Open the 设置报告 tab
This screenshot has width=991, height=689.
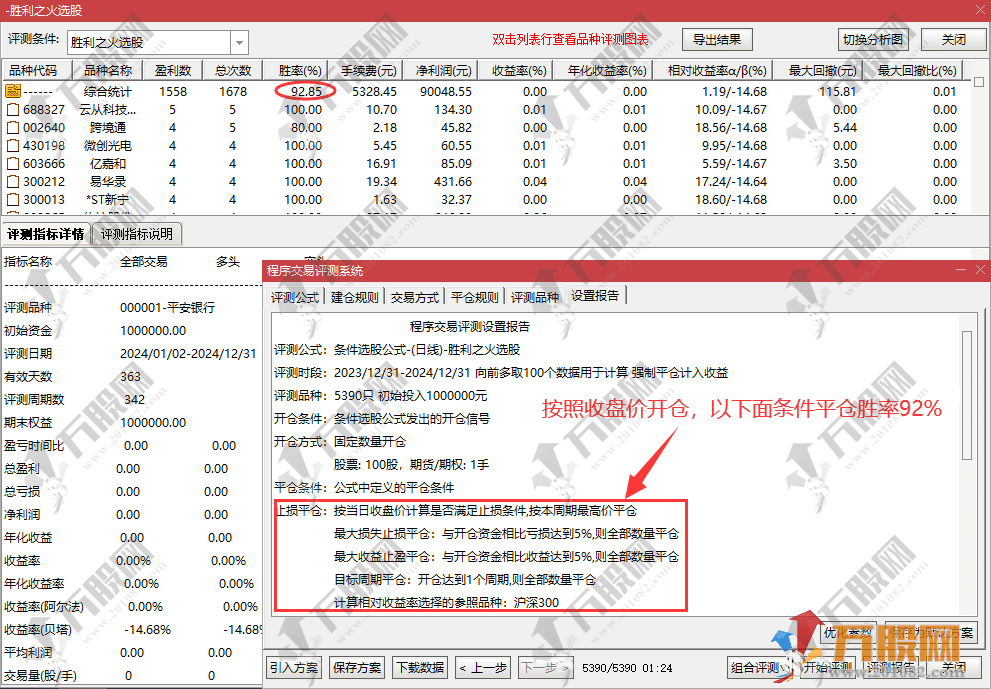coord(595,296)
